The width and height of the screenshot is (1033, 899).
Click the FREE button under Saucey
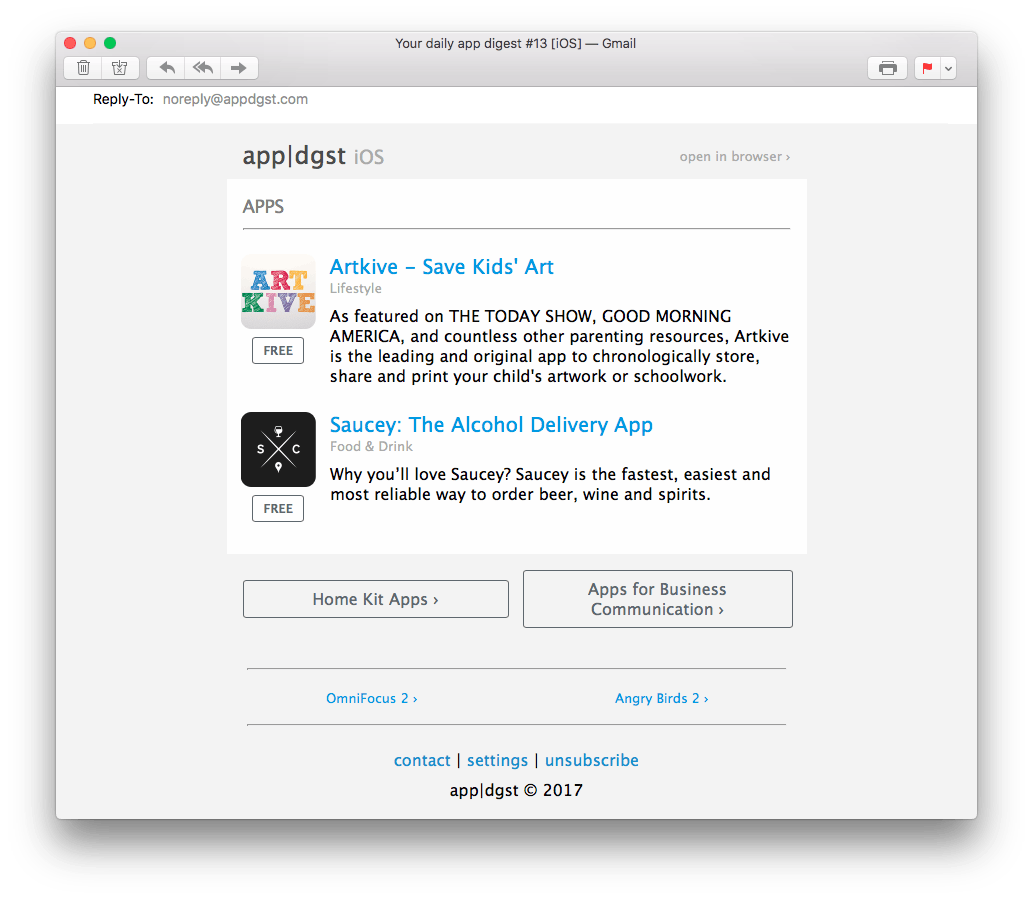[278, 508]
